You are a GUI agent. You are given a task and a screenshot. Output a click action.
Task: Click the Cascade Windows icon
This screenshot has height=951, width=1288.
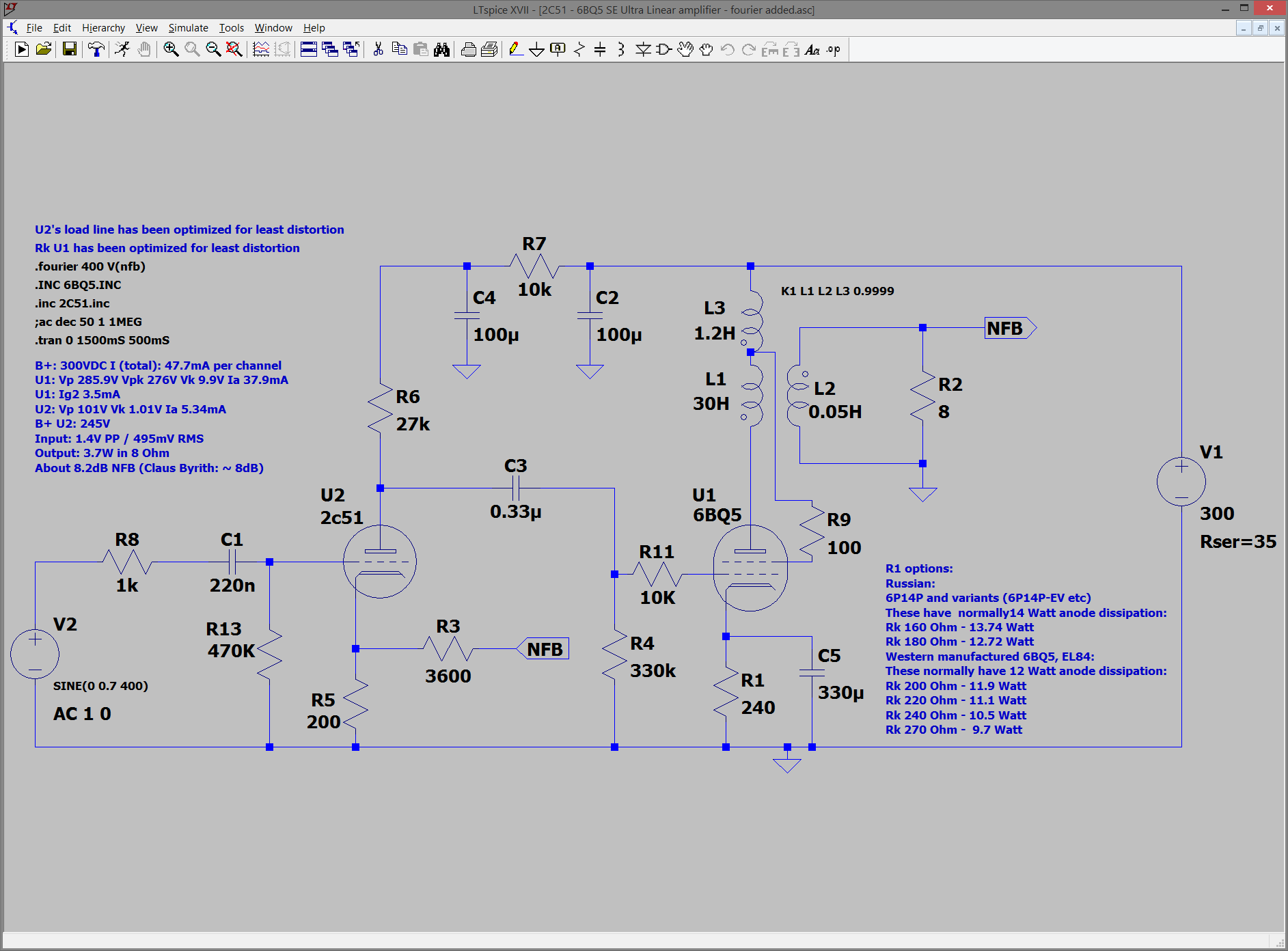[330, 49]
